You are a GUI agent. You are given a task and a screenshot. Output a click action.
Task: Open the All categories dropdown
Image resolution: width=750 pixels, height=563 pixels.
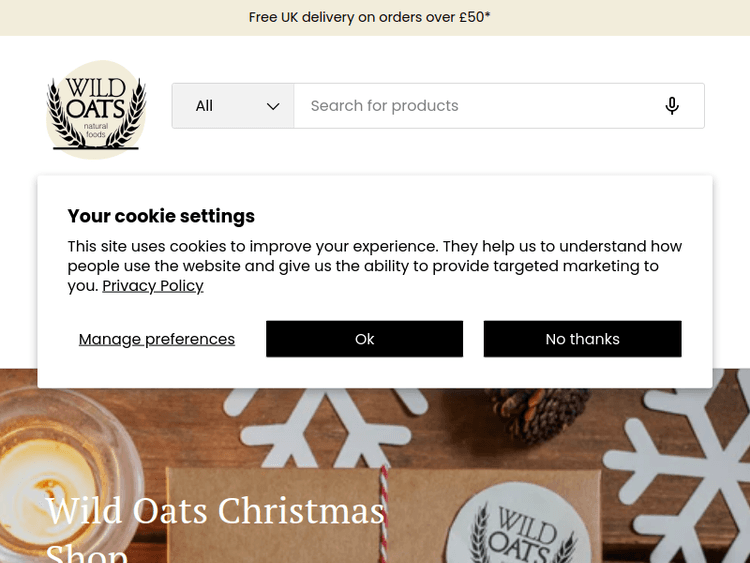232,106
